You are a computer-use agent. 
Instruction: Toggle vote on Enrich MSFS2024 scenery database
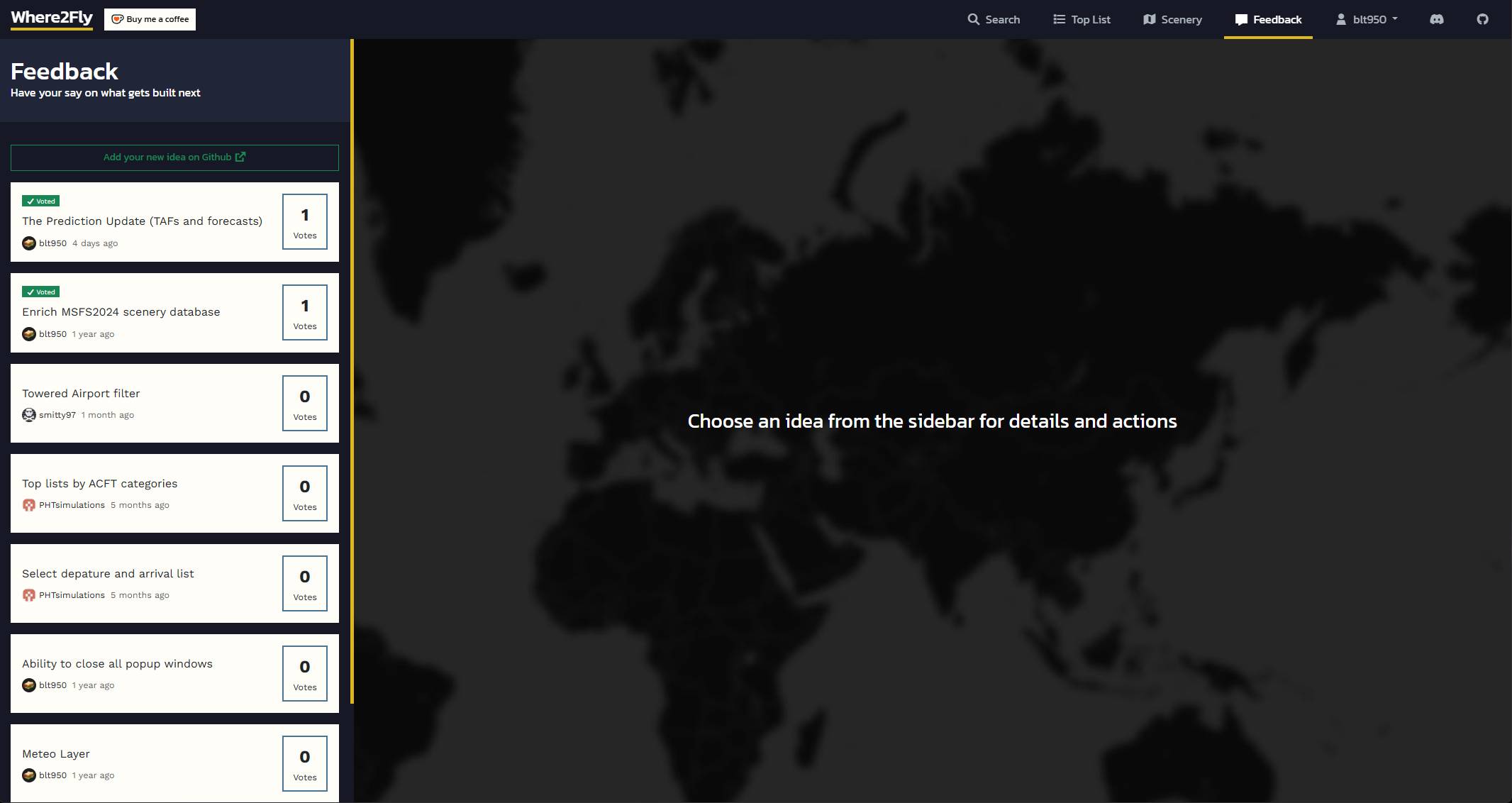[x=304, y=312]
